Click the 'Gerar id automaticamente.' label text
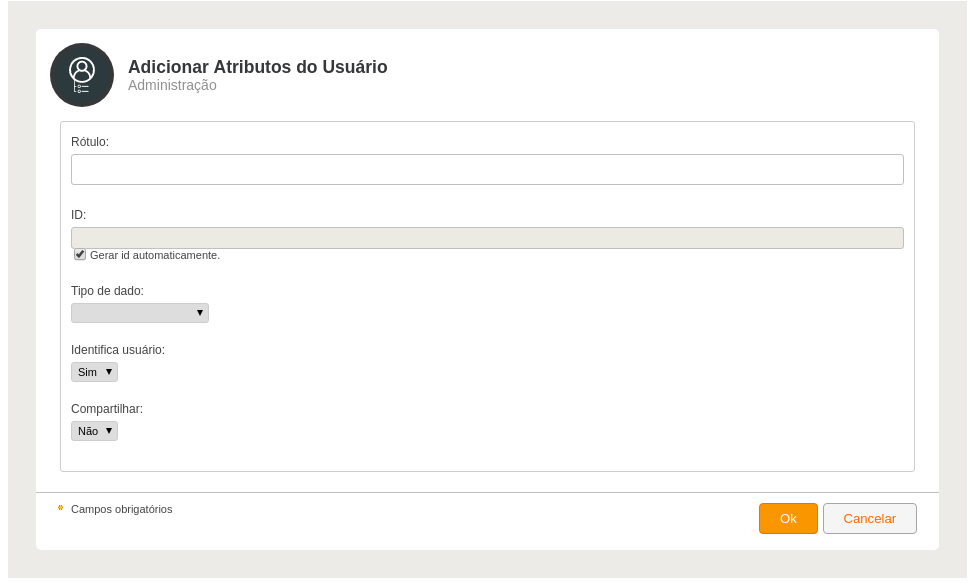Viewport: 975px width, 587px height. click(x=155, y=256)
